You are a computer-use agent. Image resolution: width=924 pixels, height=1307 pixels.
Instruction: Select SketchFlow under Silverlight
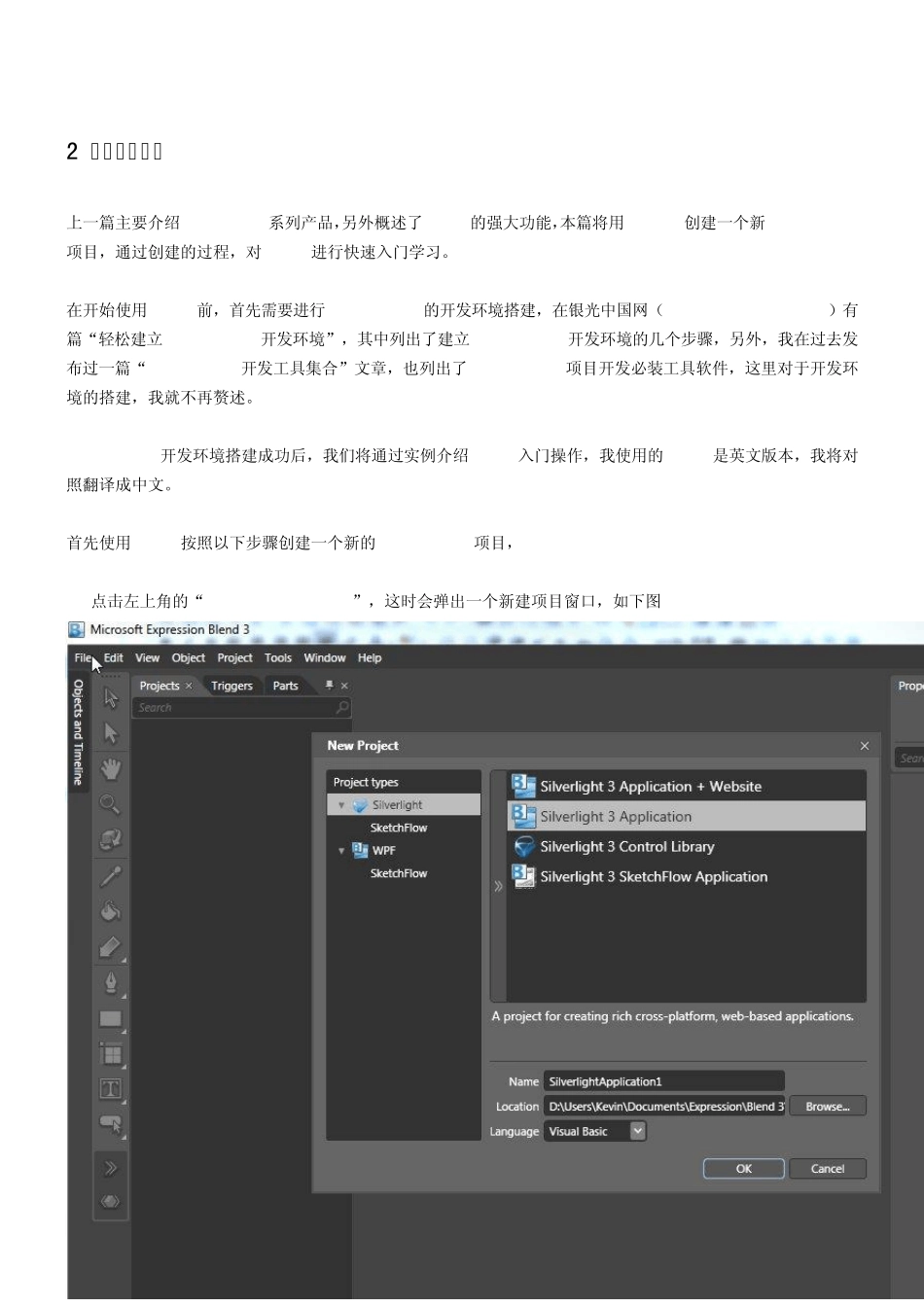[399, 828]
